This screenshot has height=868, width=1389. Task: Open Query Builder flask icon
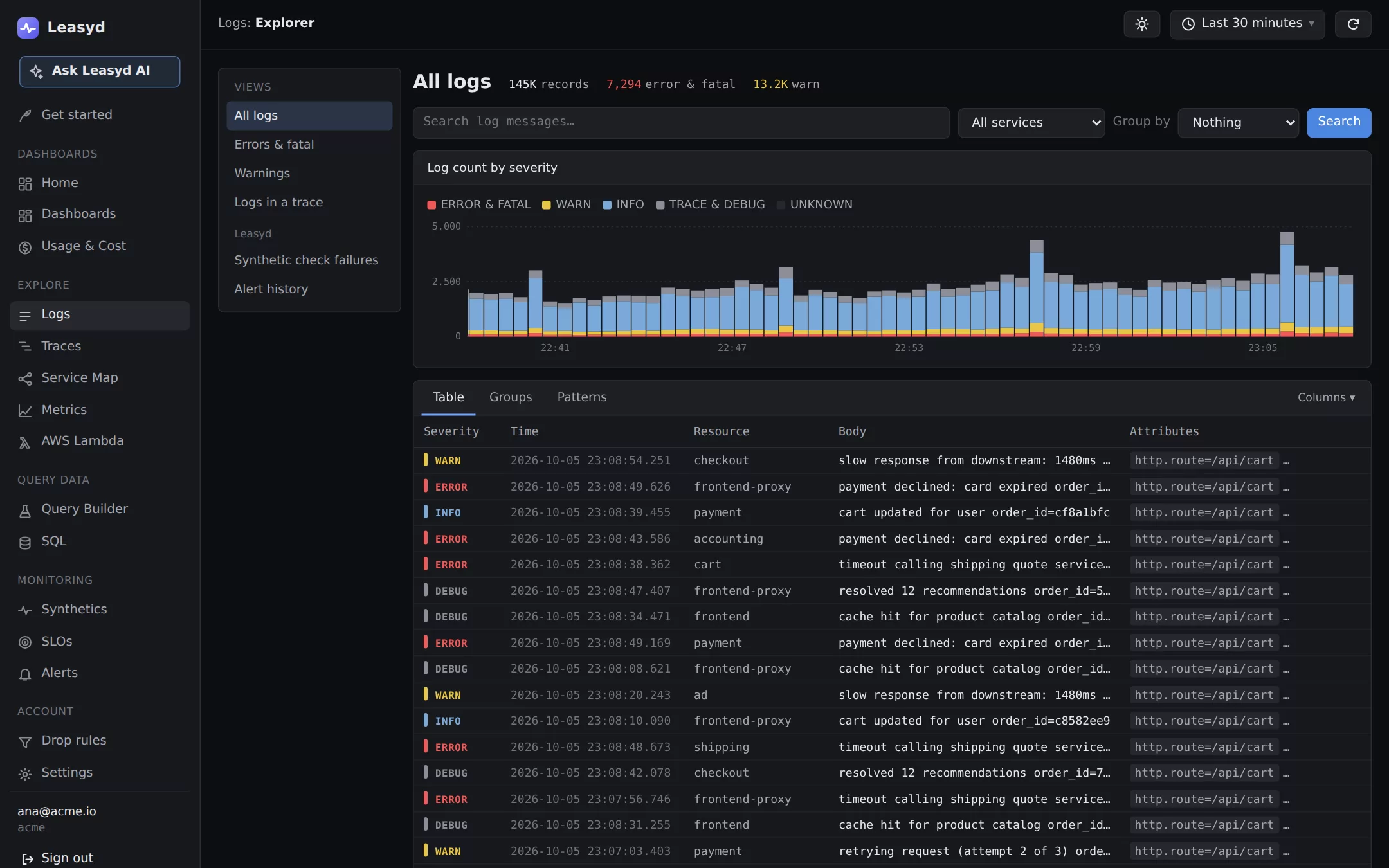point(25,511)
